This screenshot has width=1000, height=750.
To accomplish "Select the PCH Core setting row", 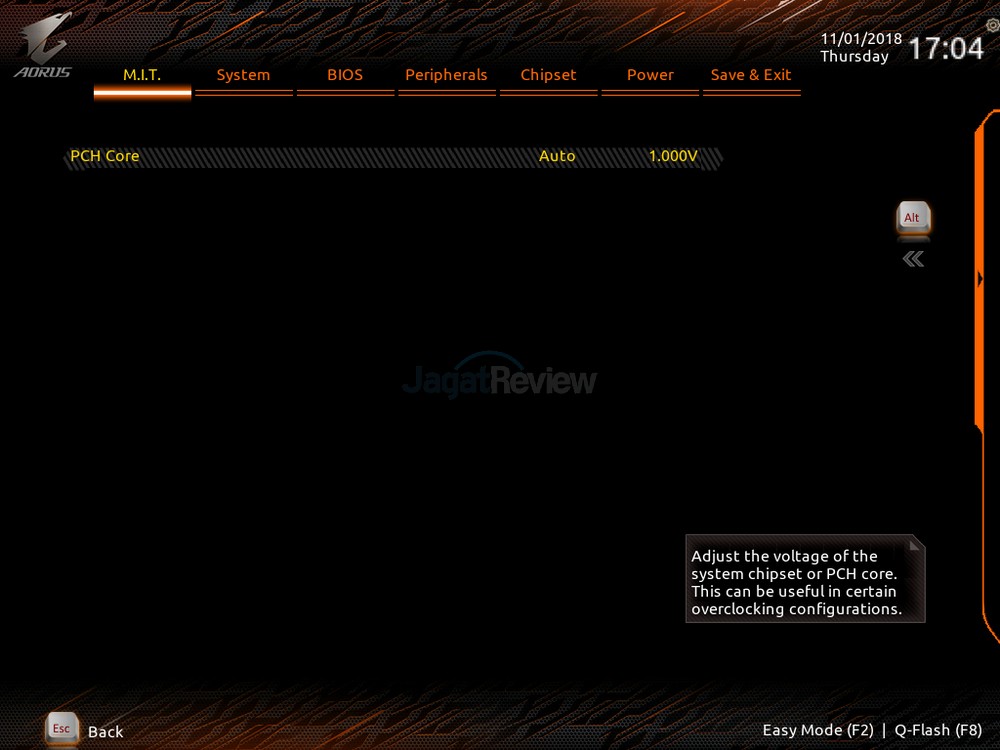I will coord(105,156).
